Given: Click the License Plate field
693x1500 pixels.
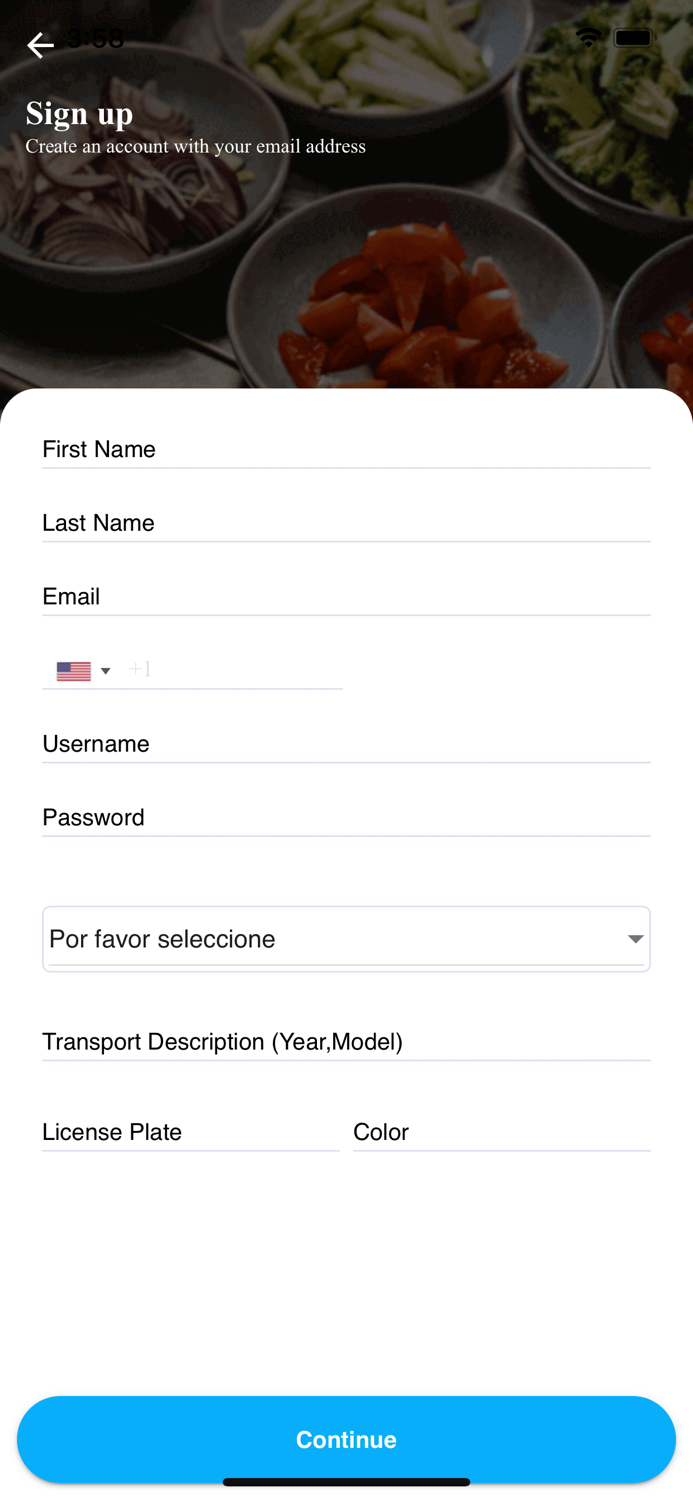Looking at the screenshot, I should pyautogui.click(x=191, y=1132).
